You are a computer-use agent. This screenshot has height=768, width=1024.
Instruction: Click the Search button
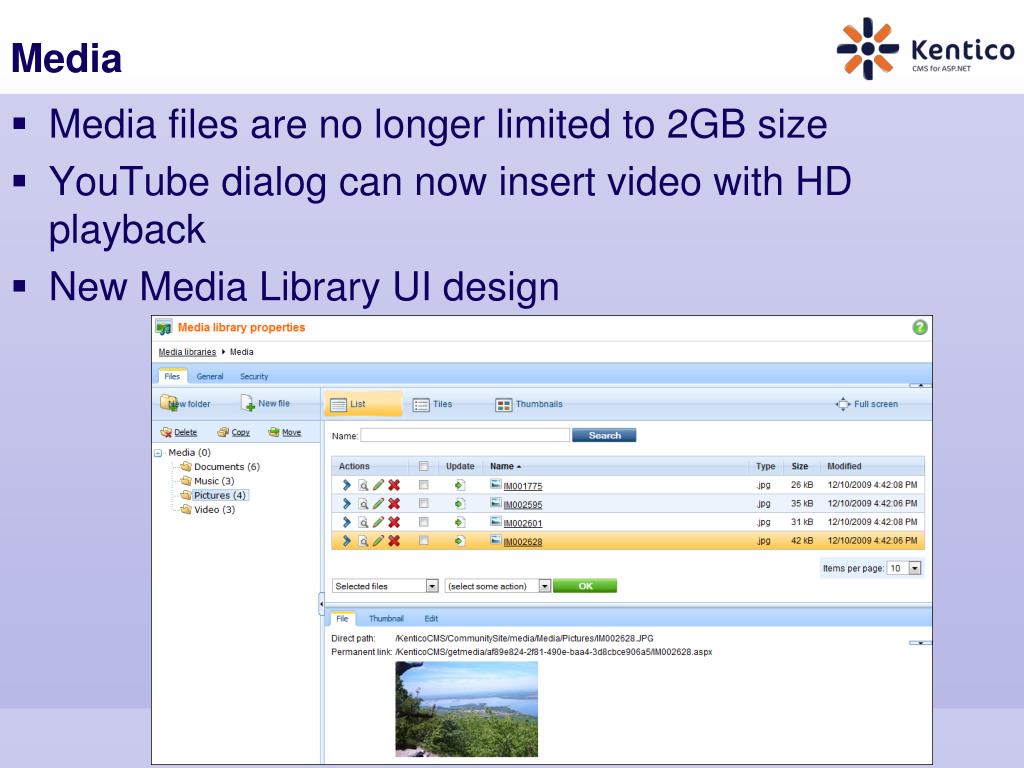coord(604,435)
